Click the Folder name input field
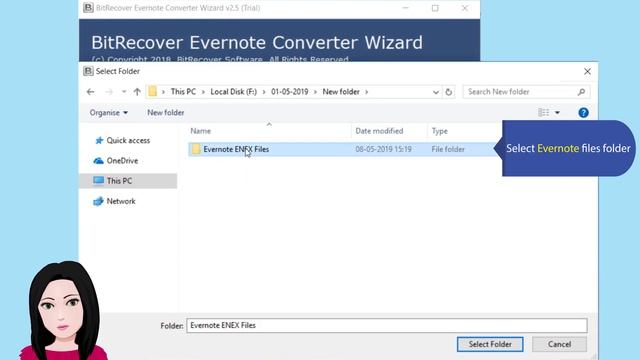This screenshot has width=640, height=360. [x=387, y=325]
